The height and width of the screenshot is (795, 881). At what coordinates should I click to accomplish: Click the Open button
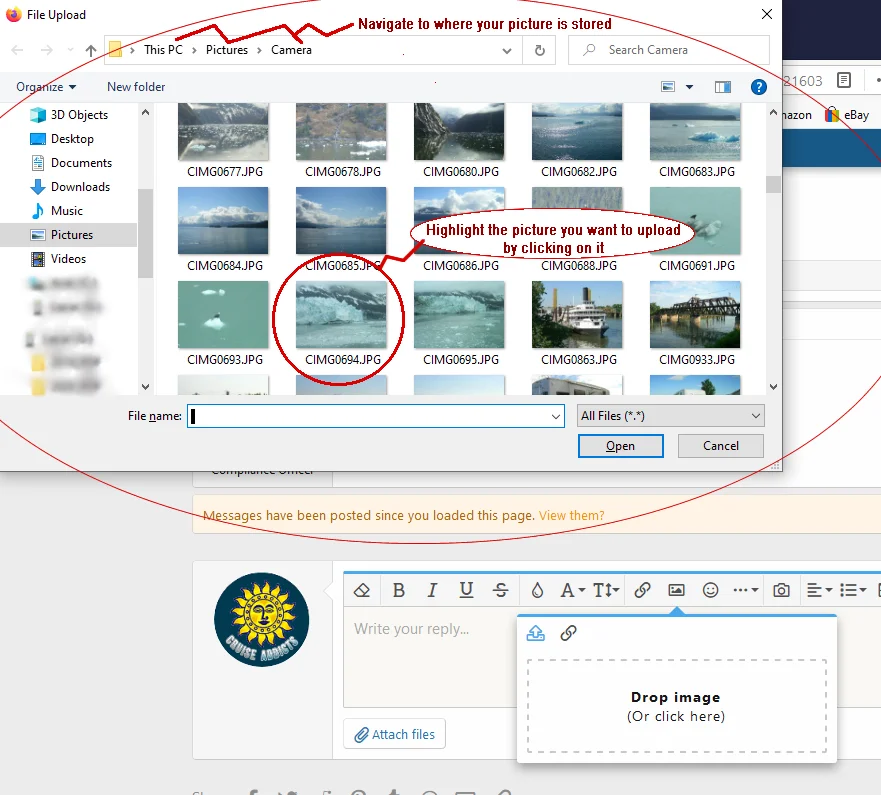pos(620,446)
